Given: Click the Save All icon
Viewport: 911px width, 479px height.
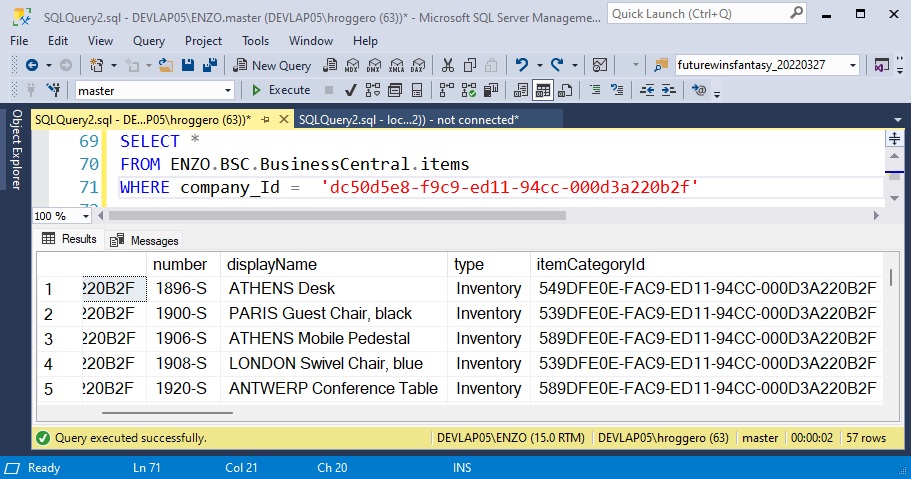Looking at the screenshot, I should (x=210, y=65).
